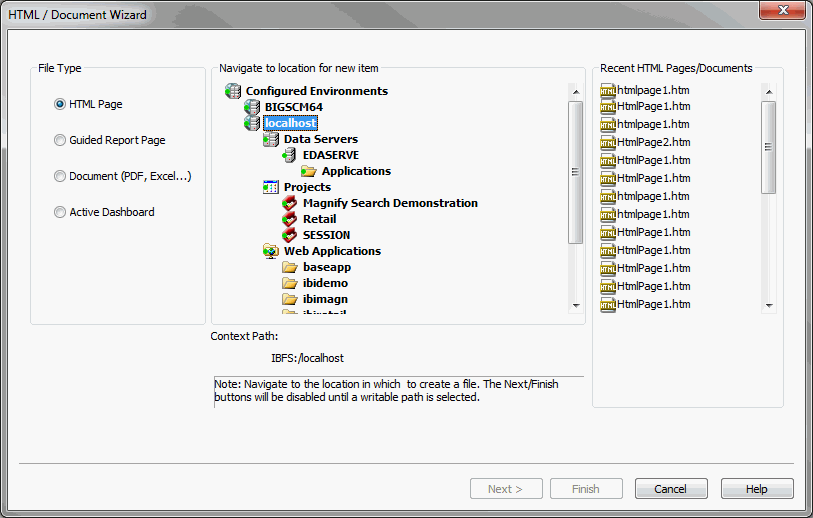Screen dimensions: 813x518
Task: Select the HTML Page radio button
Action: [x=60, y=104]
